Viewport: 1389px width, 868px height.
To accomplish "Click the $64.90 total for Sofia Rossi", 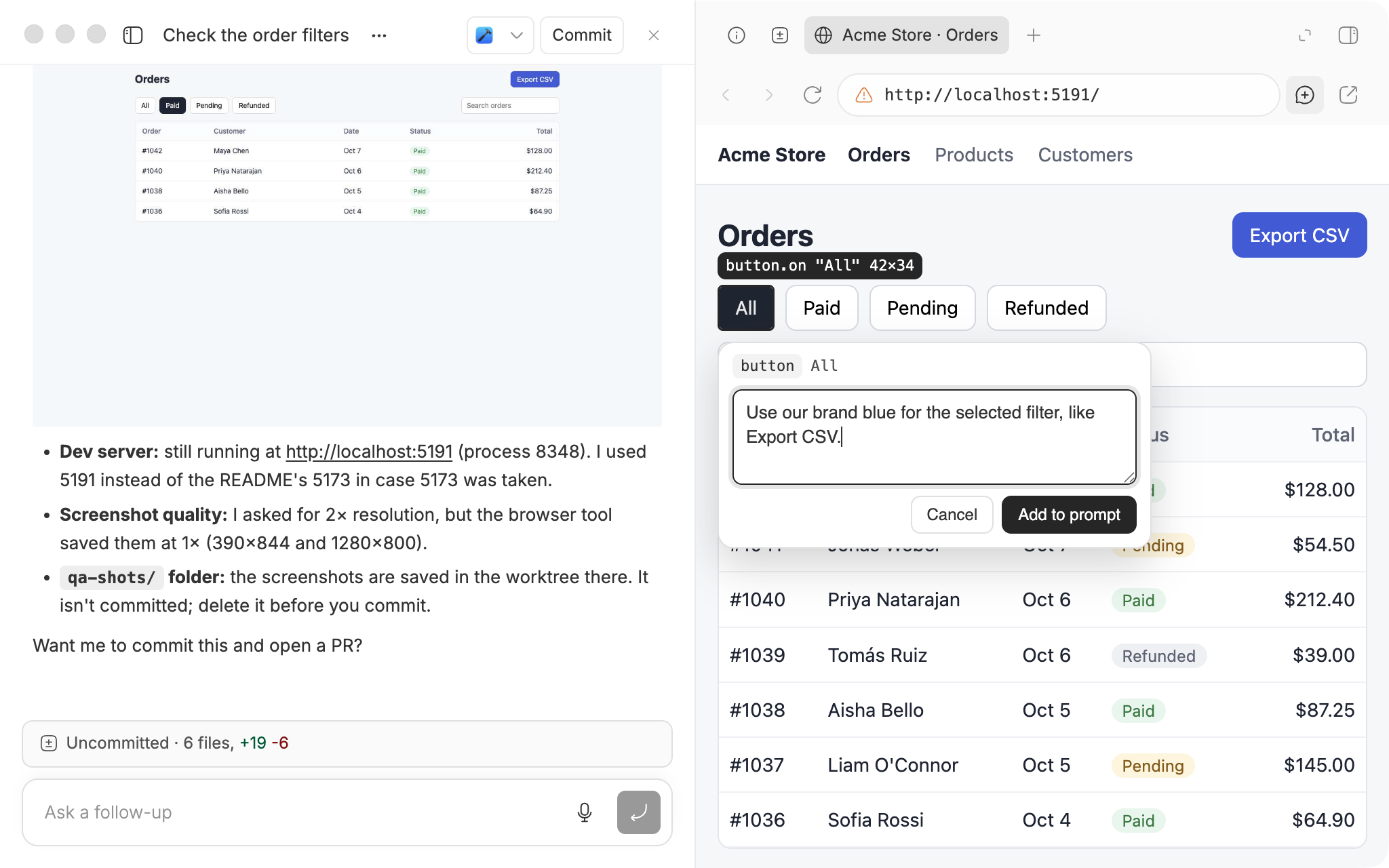I will [x=1323, y=820].
